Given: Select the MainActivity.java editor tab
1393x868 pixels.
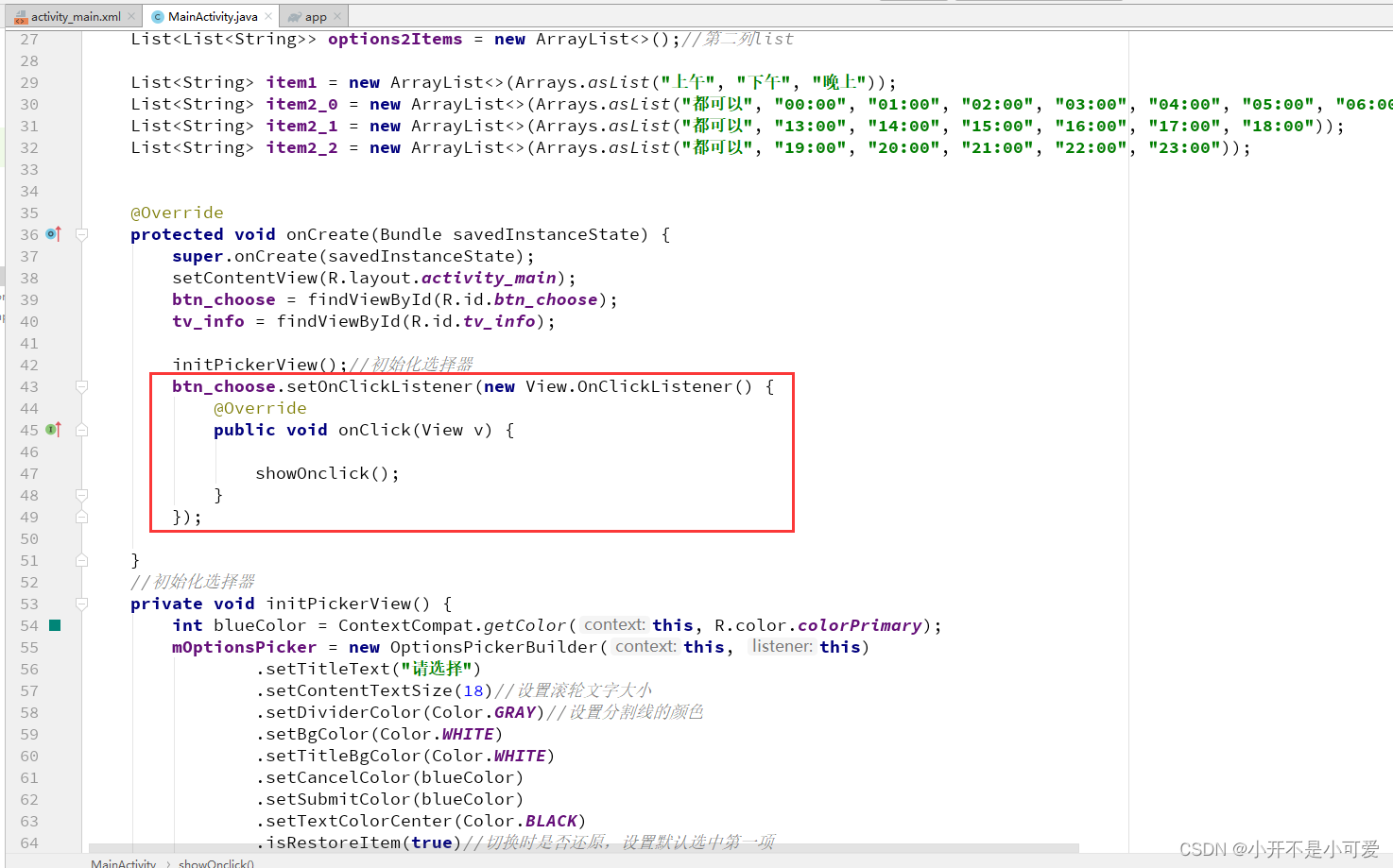Looking at the screenshot, I should pyautogui.click(x=213, y=16).
